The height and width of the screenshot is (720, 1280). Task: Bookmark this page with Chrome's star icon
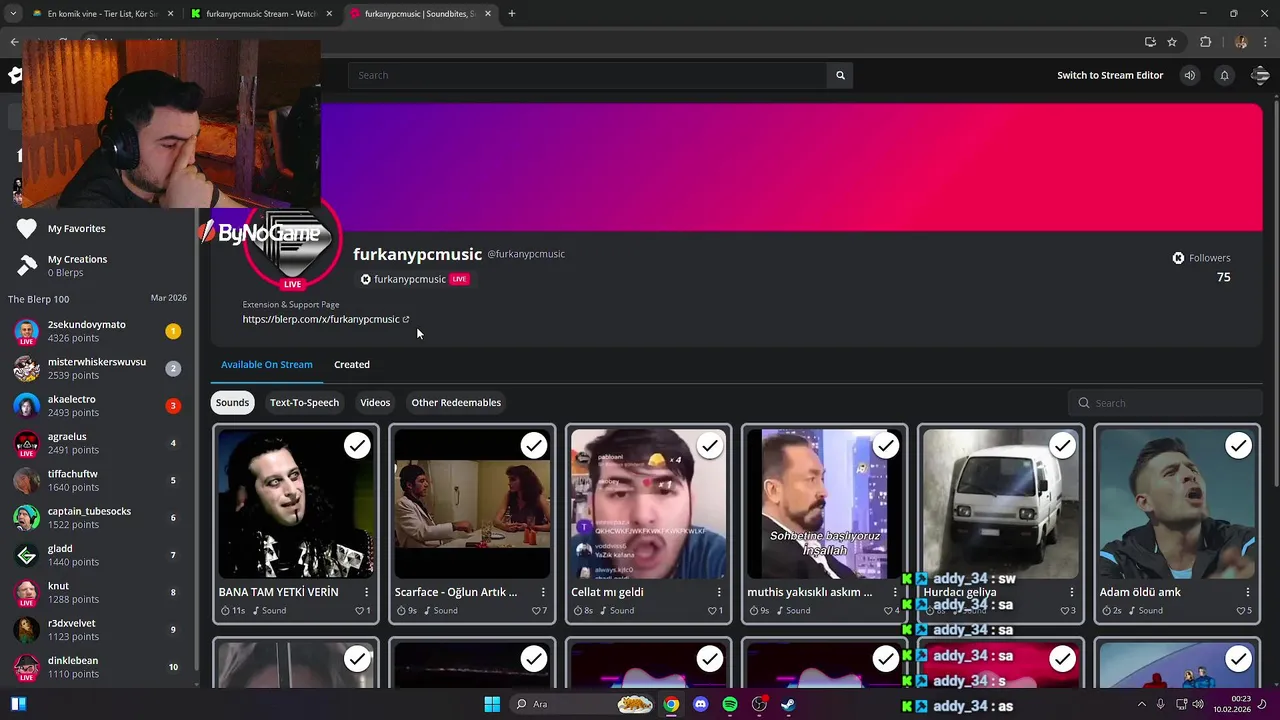coord(1172,42)
